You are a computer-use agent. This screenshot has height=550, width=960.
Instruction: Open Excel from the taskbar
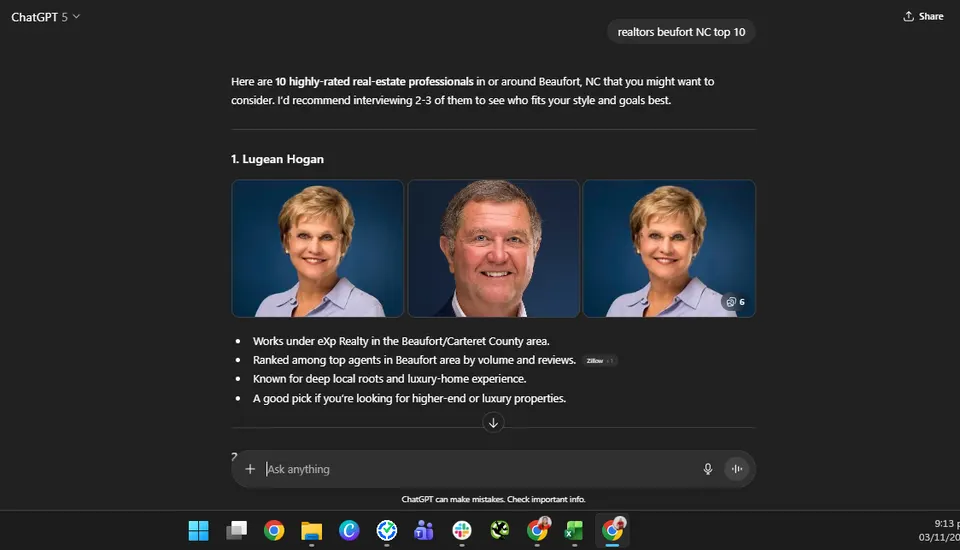pyautogui.click(x=574, y=530)
